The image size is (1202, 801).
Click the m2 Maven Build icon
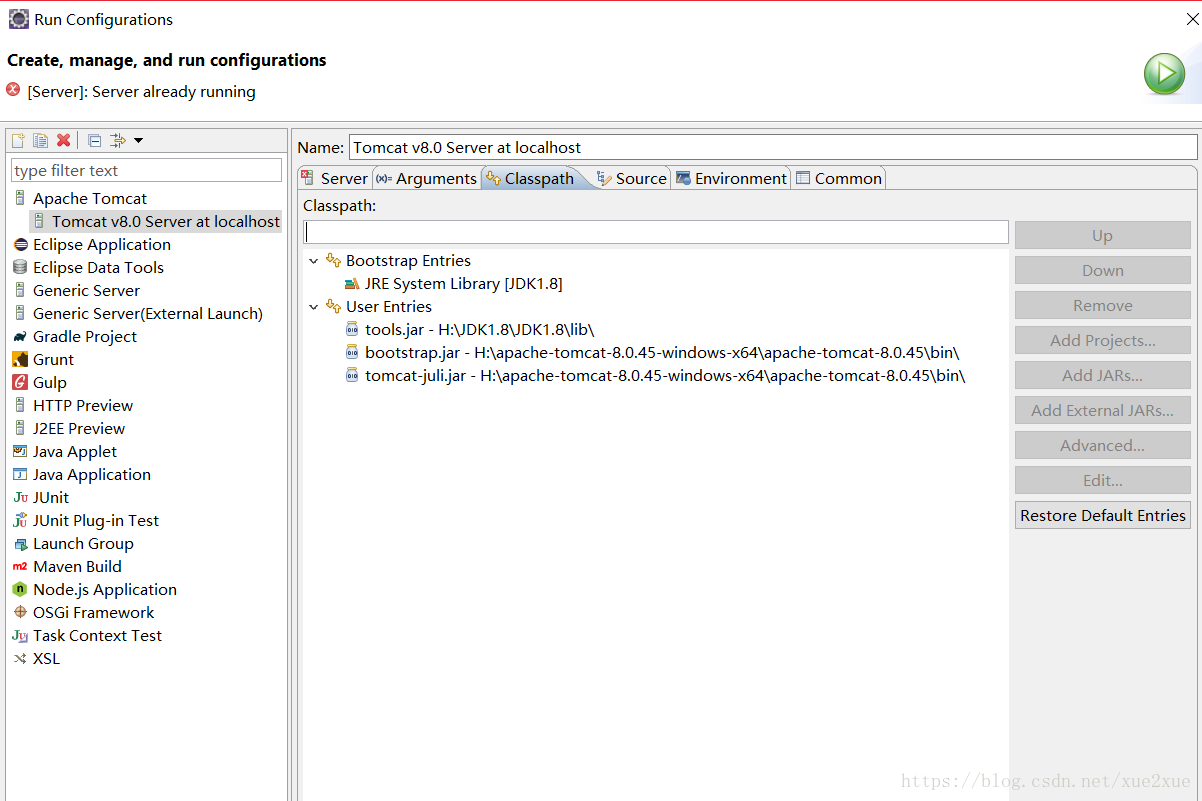pos(21,566)
